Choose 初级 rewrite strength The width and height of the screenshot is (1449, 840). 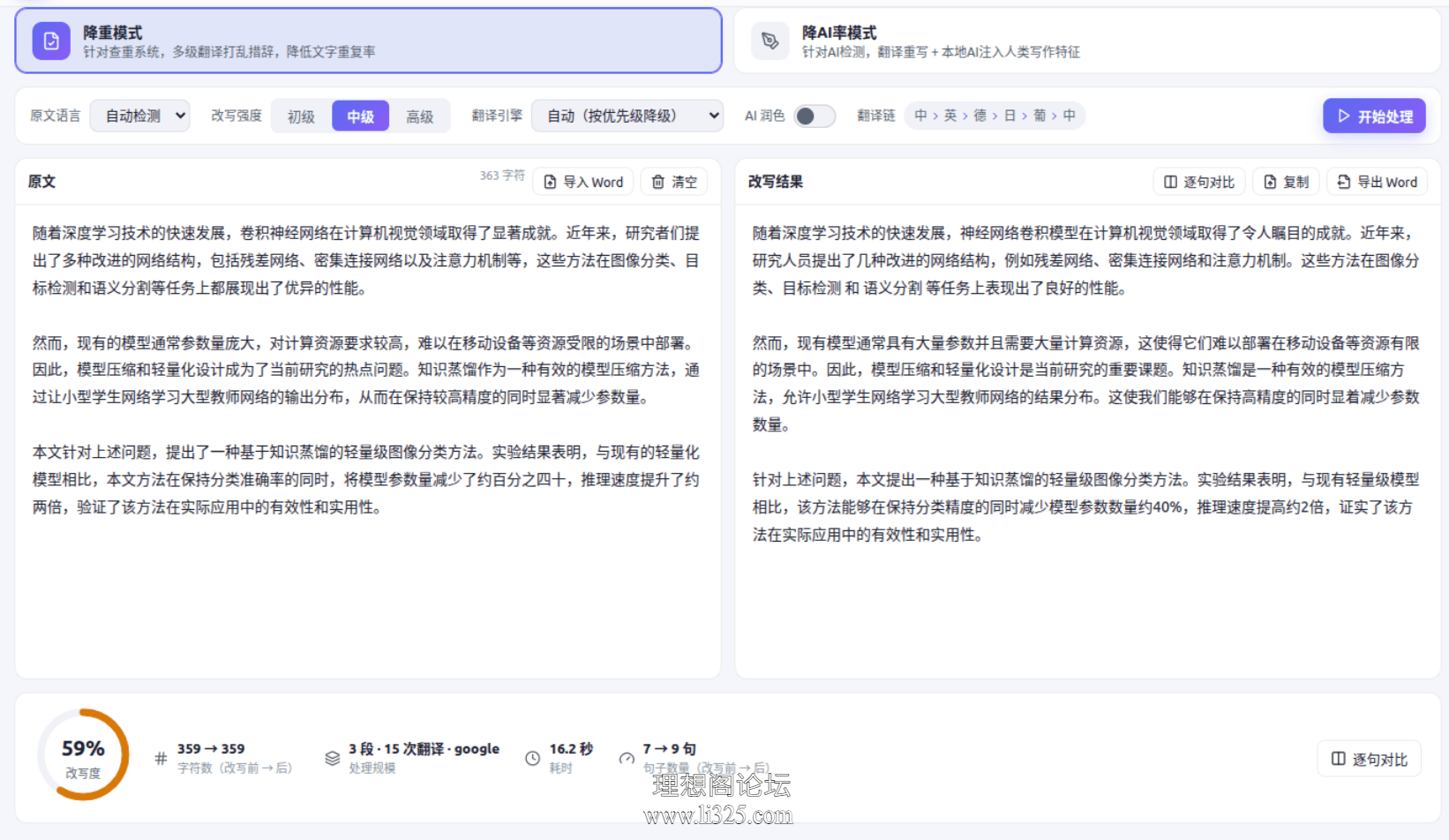pos(301,116)
